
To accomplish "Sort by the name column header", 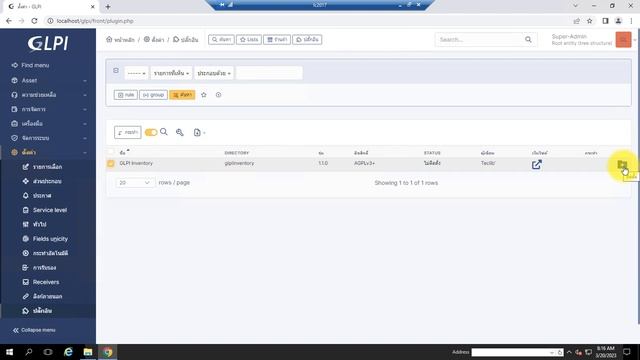I will pos(124,152).
